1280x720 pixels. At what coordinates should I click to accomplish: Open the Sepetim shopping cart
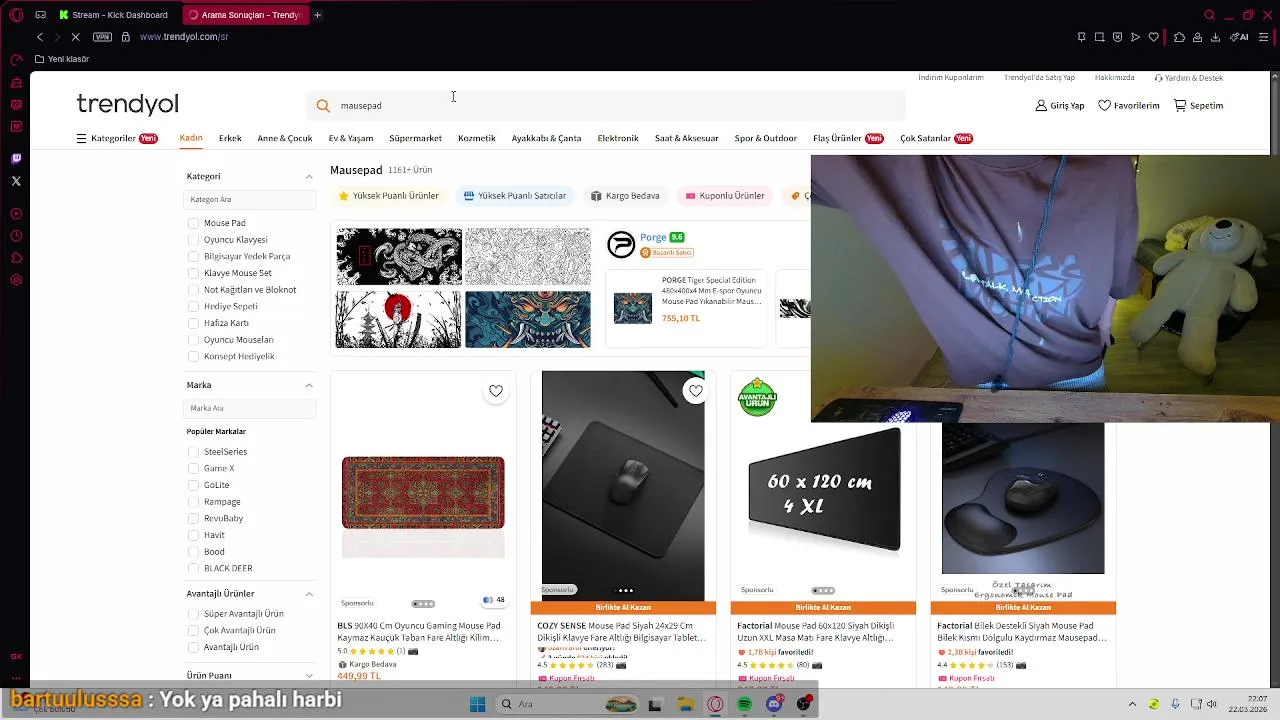(1180, 106)
